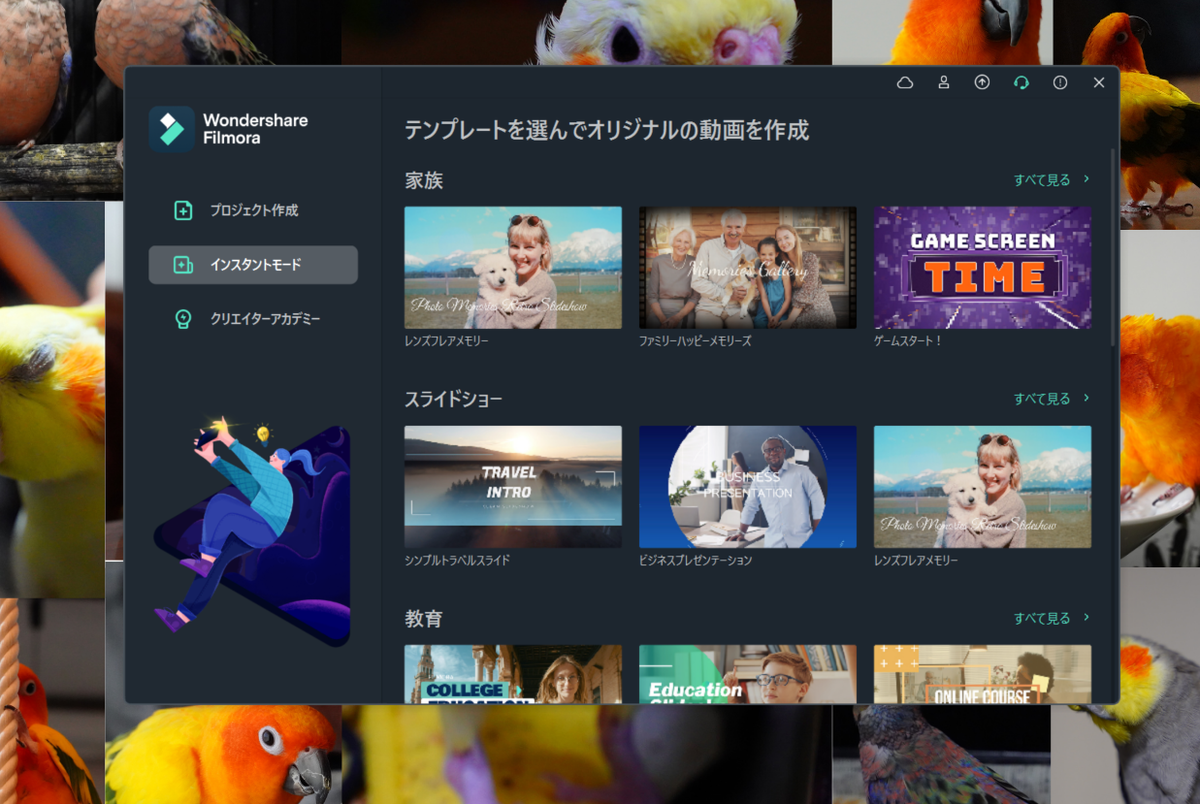Click the ゲームスタート！ caption
1200x804 pixels.
[x=908, y=341]
